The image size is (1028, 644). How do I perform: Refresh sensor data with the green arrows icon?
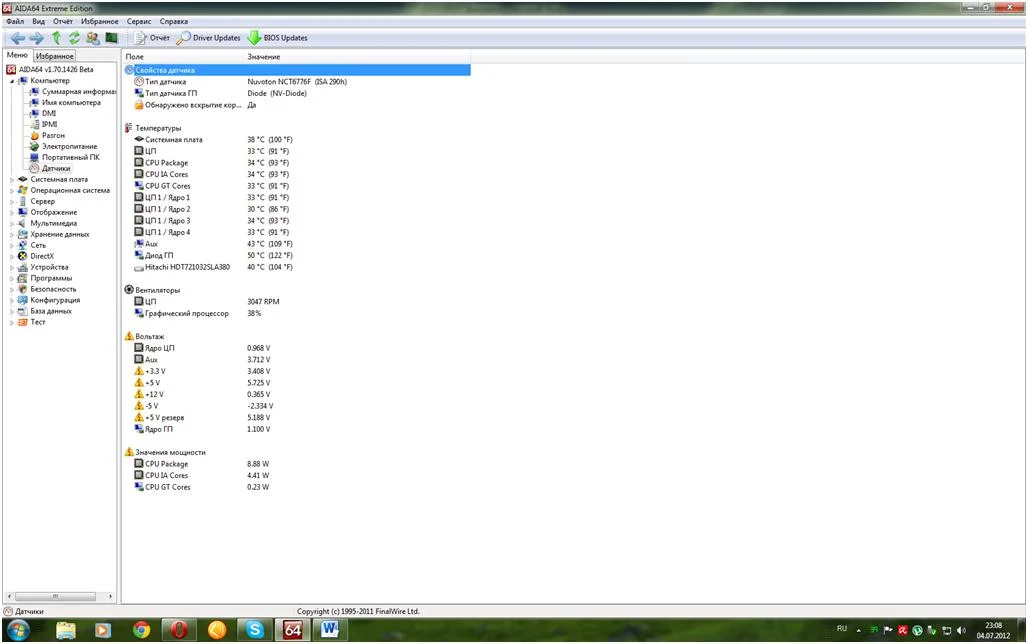coord(74,38)
